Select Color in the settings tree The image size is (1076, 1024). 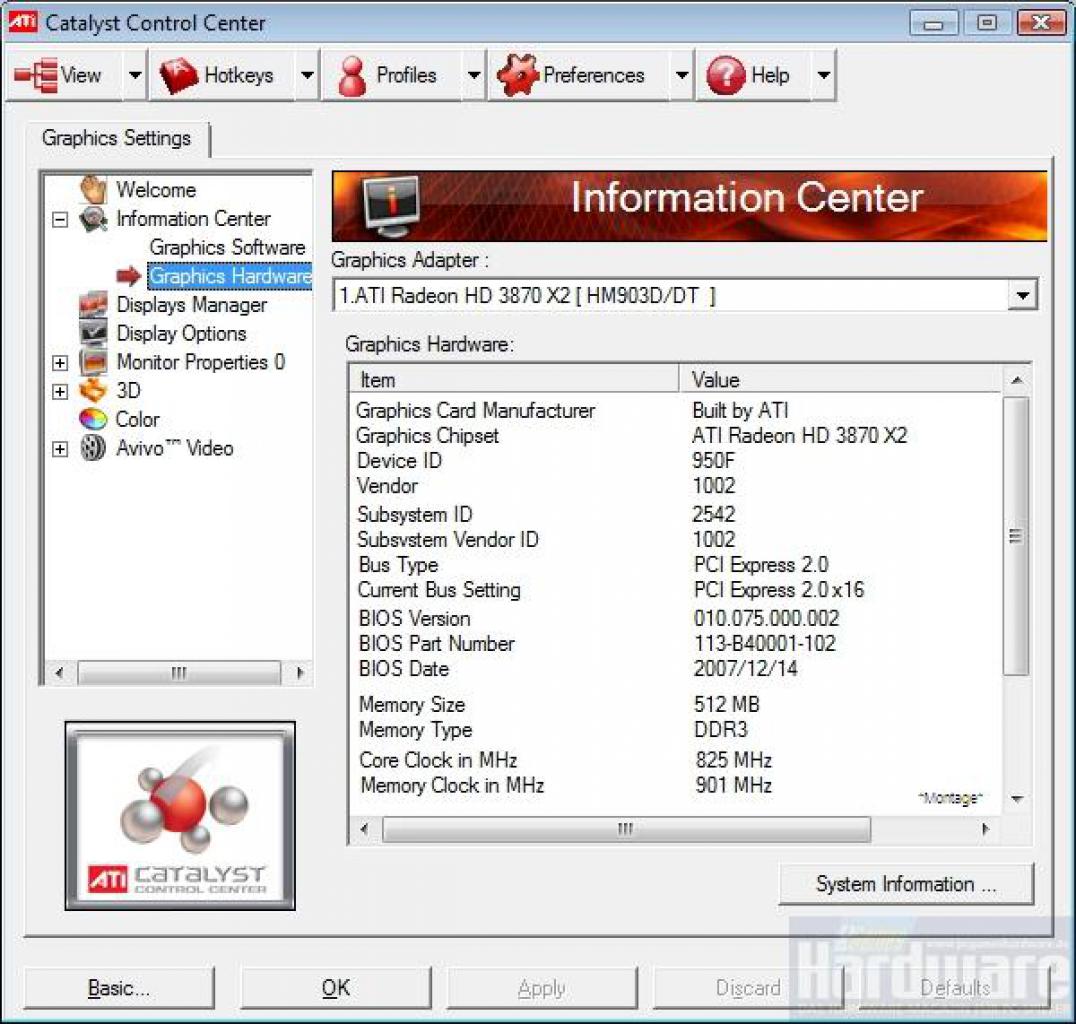tap(137, 419)
